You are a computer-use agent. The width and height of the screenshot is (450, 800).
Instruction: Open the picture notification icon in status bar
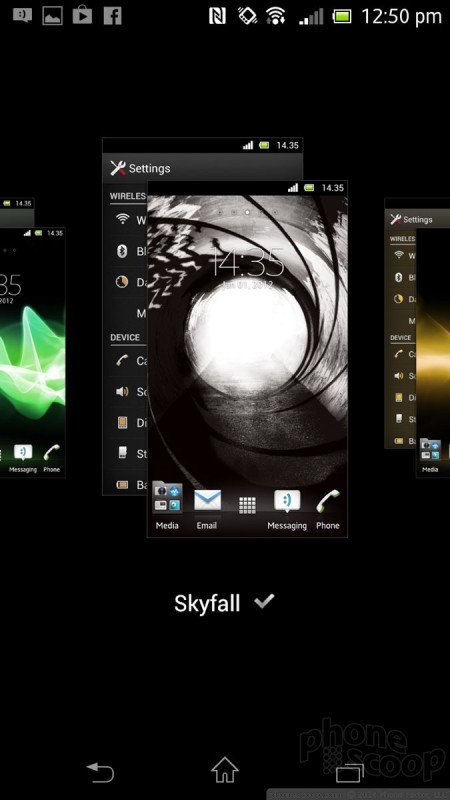click(53, 16)
